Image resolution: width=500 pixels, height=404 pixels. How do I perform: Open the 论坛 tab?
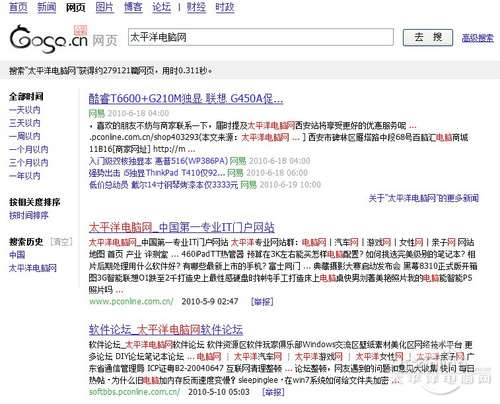(x=162, y=7)
